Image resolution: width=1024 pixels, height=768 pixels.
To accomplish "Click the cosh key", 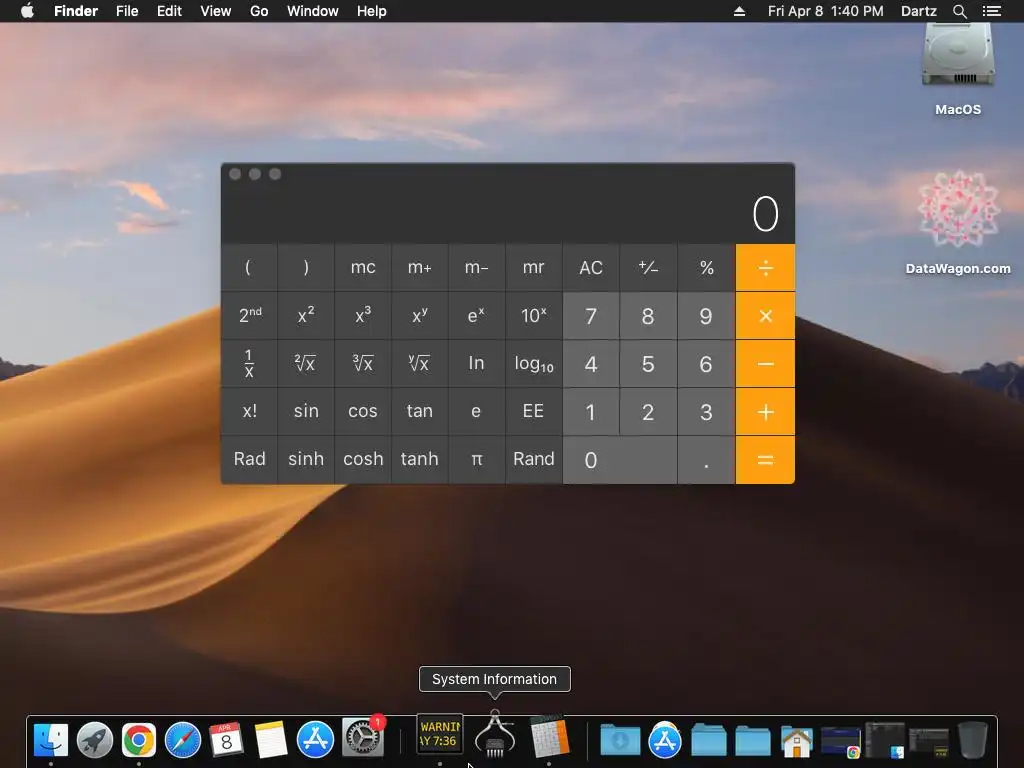I will [363, 459].
